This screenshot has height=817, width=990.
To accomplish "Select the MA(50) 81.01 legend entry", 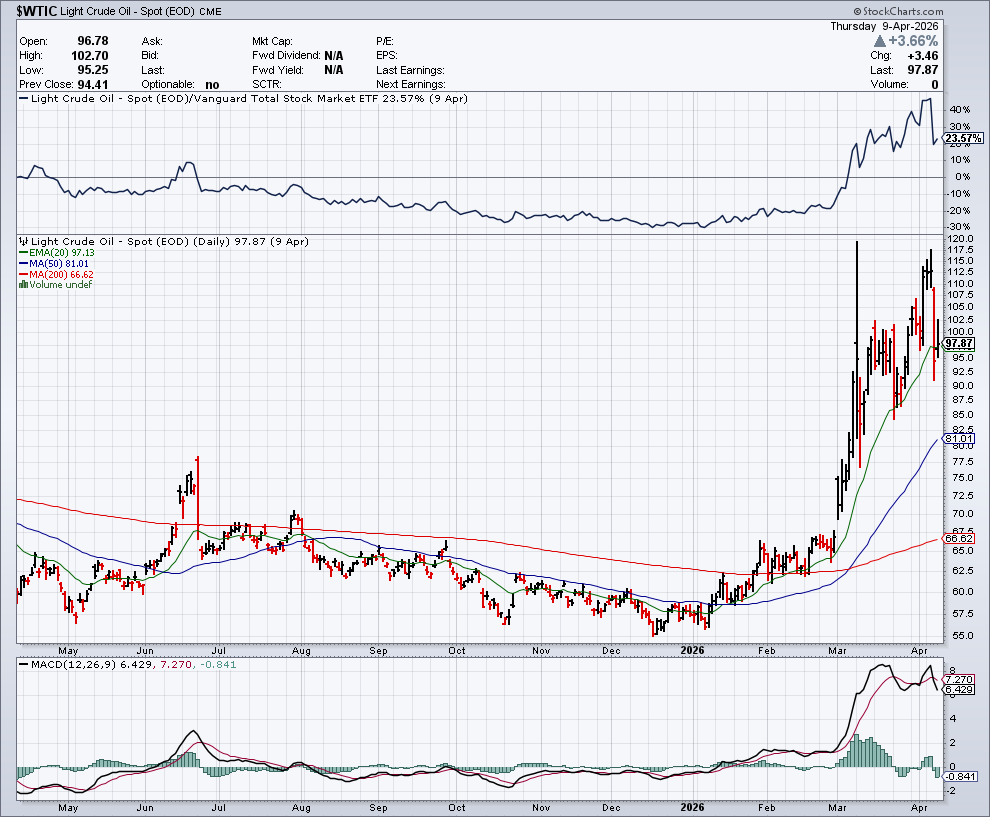I will [54, 264].
